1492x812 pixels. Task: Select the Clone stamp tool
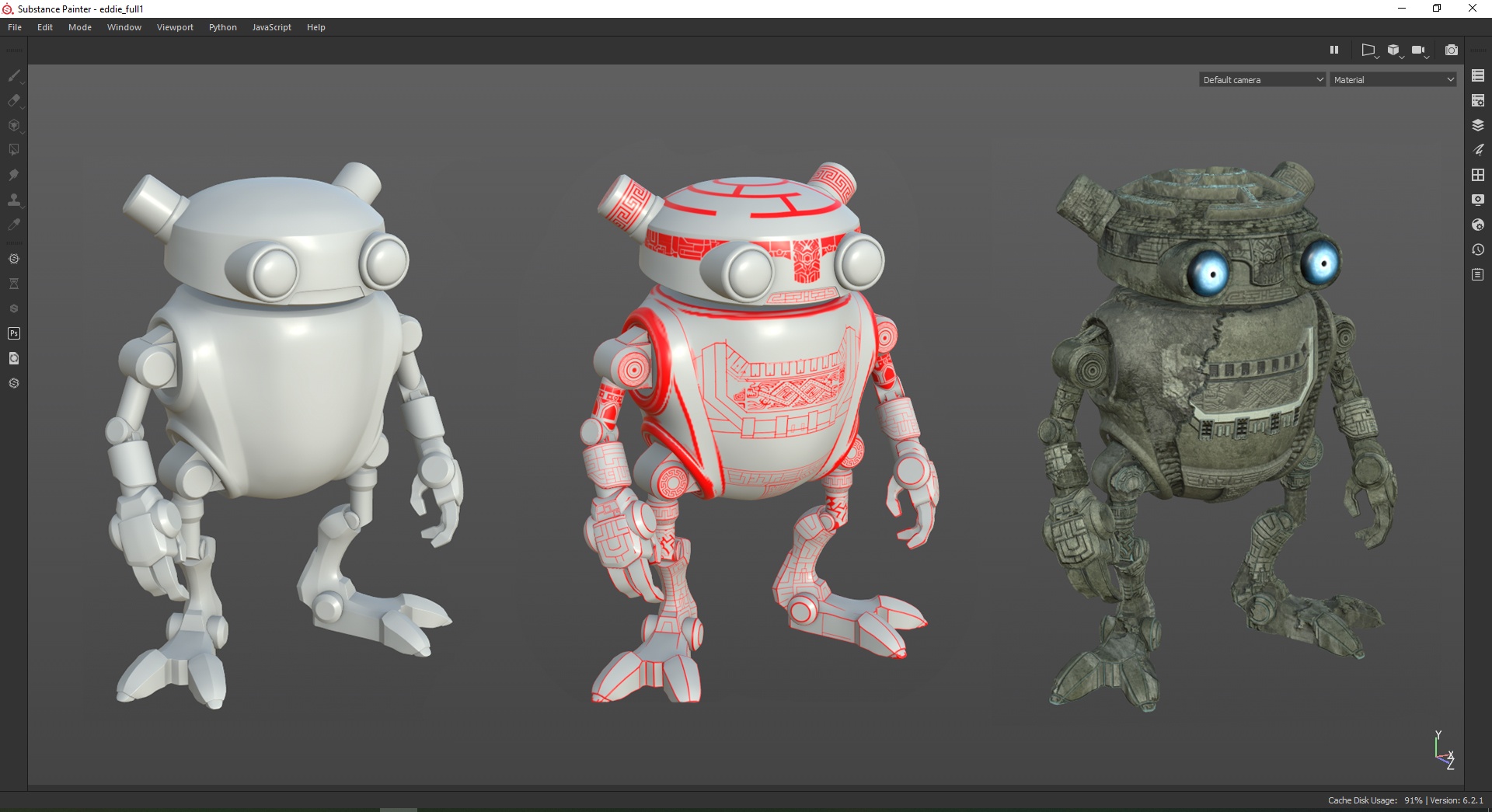14,200
